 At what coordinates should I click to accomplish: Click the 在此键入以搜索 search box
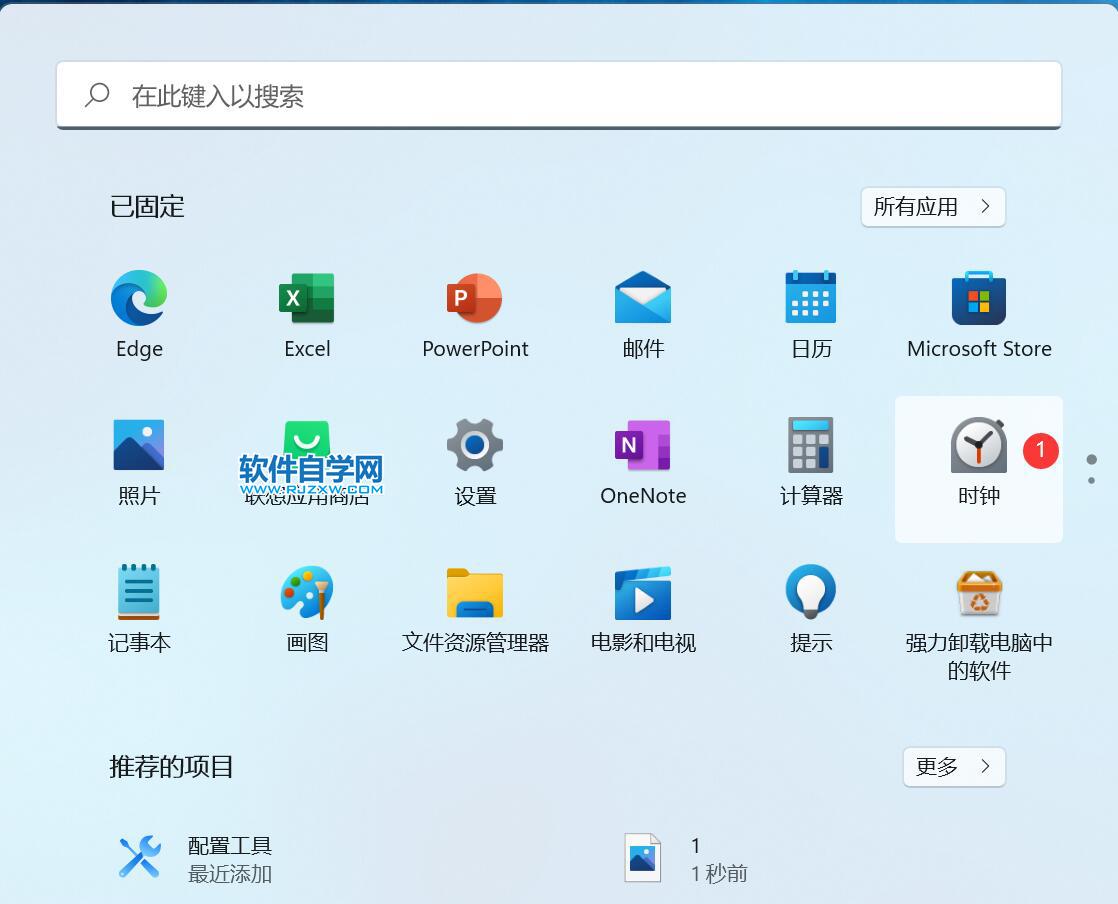click(558, 96)
